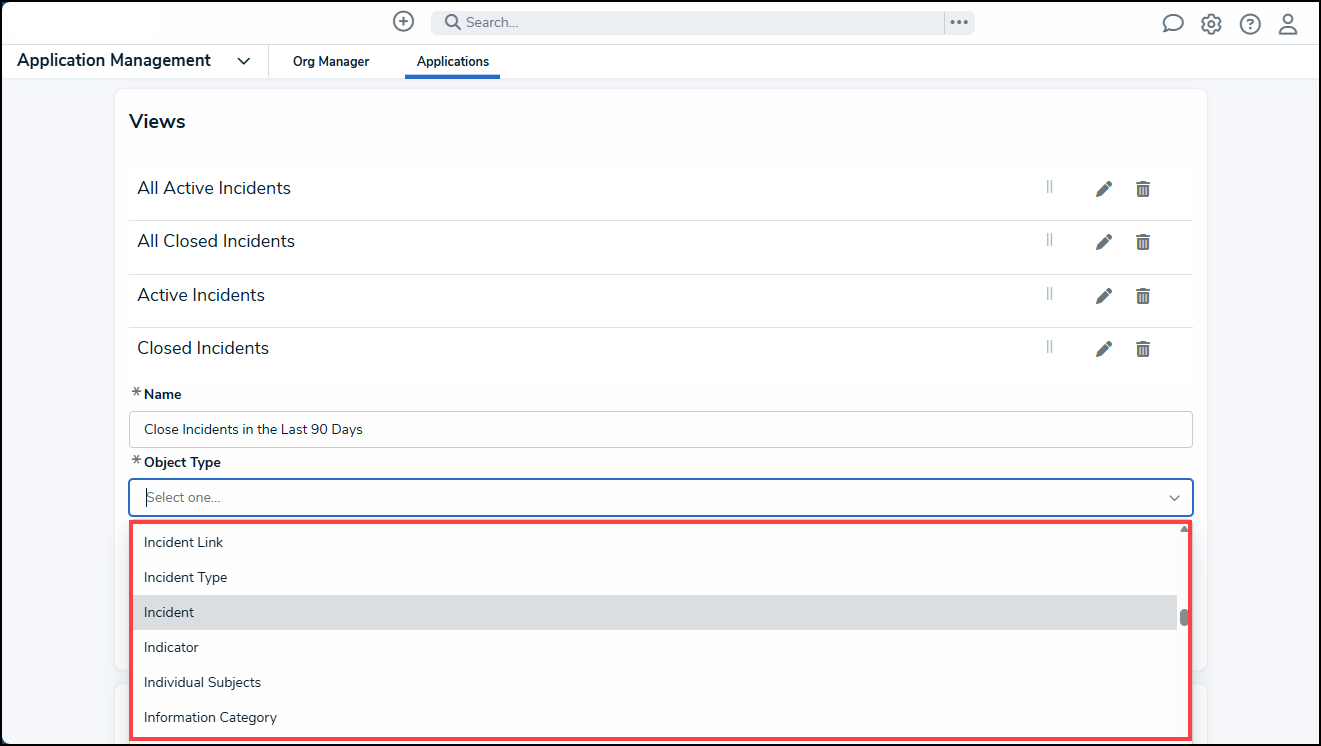Delete the All Closed Incidents view
Viewport: 1321px width, 746px height.
[1143, 242]
